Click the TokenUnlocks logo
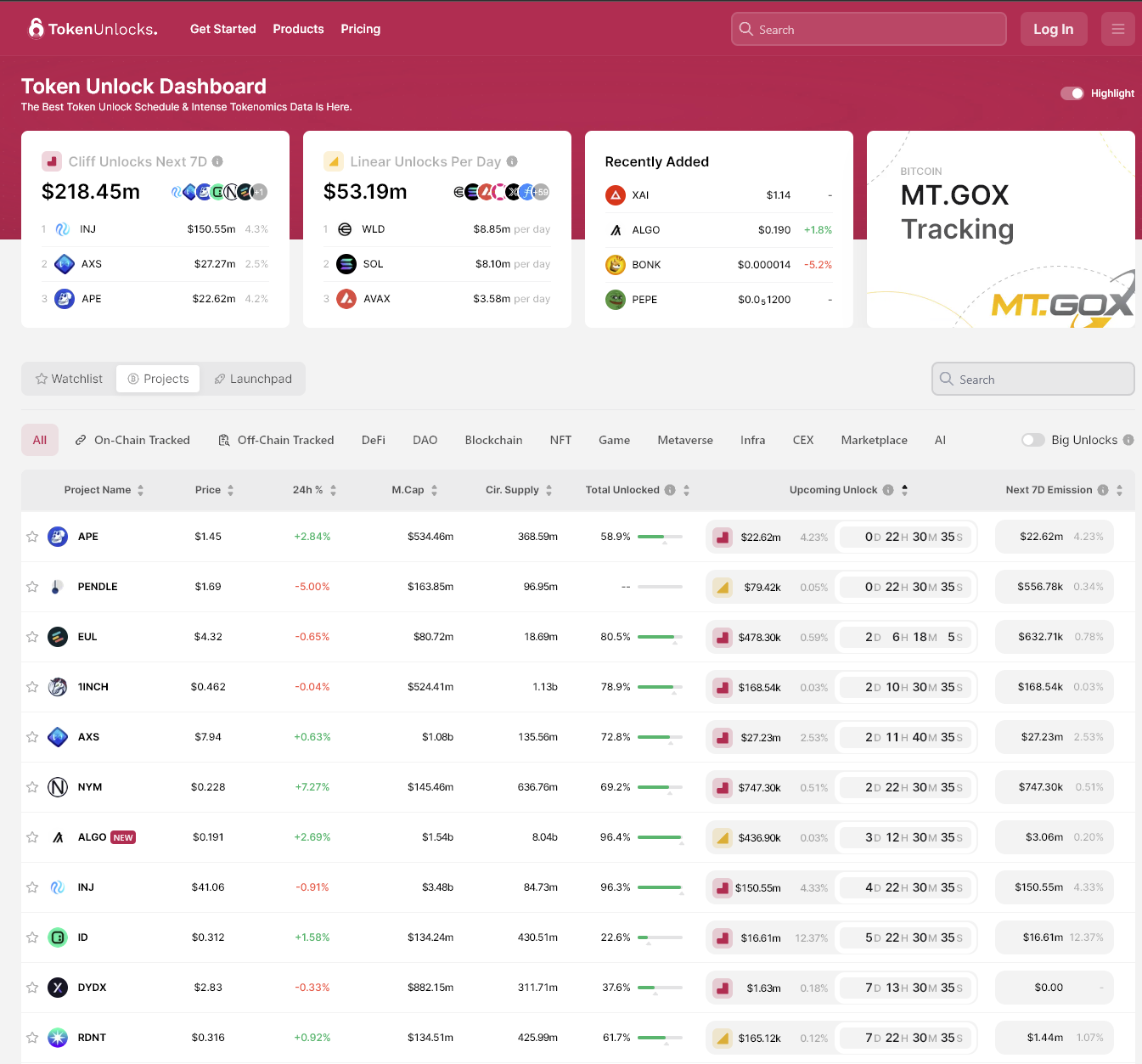1142x1064 pixels. [x=93, y=29]
